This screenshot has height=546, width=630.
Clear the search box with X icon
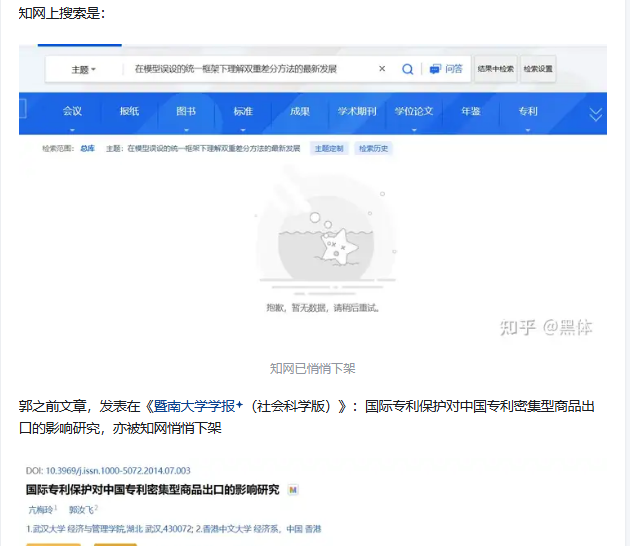pyautogui.click(x=382, y=69)
